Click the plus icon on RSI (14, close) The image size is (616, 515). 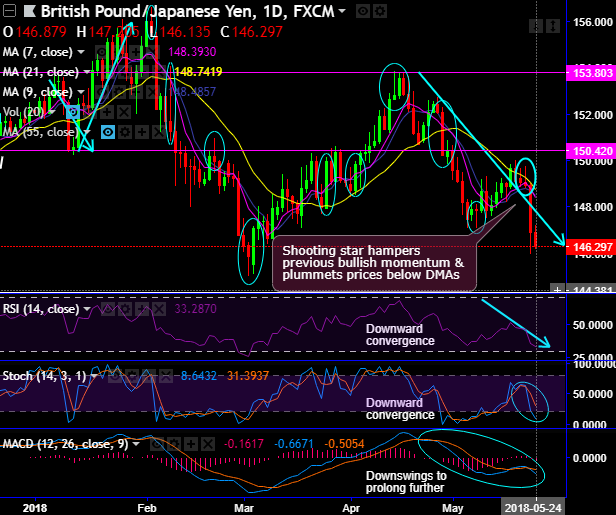point(141,309)
